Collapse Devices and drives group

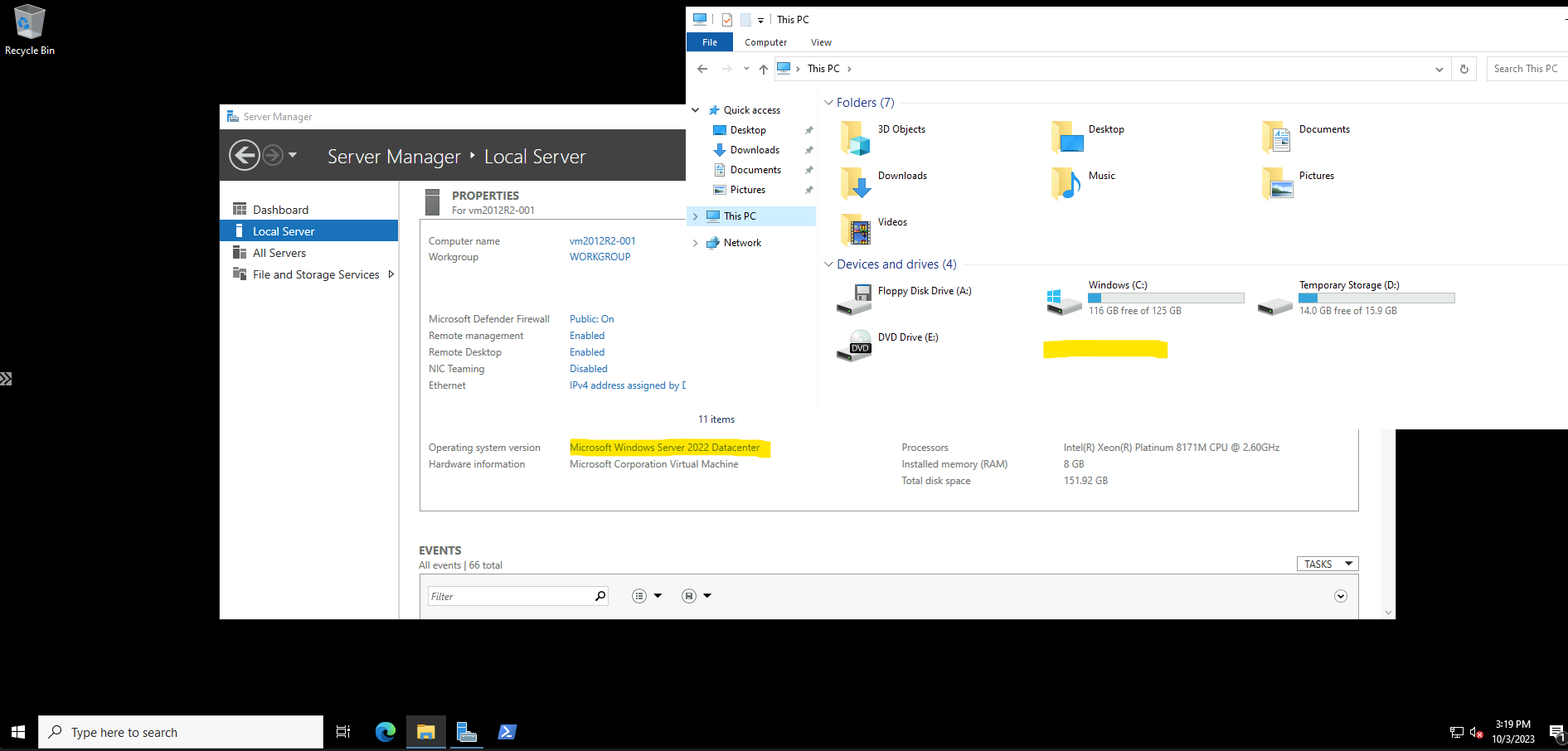(828, 264)
